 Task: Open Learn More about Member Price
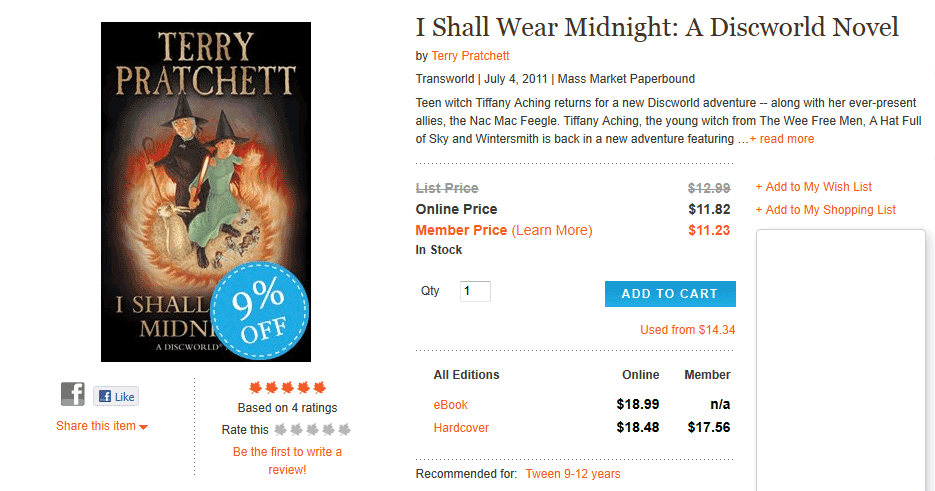point(552,231)
